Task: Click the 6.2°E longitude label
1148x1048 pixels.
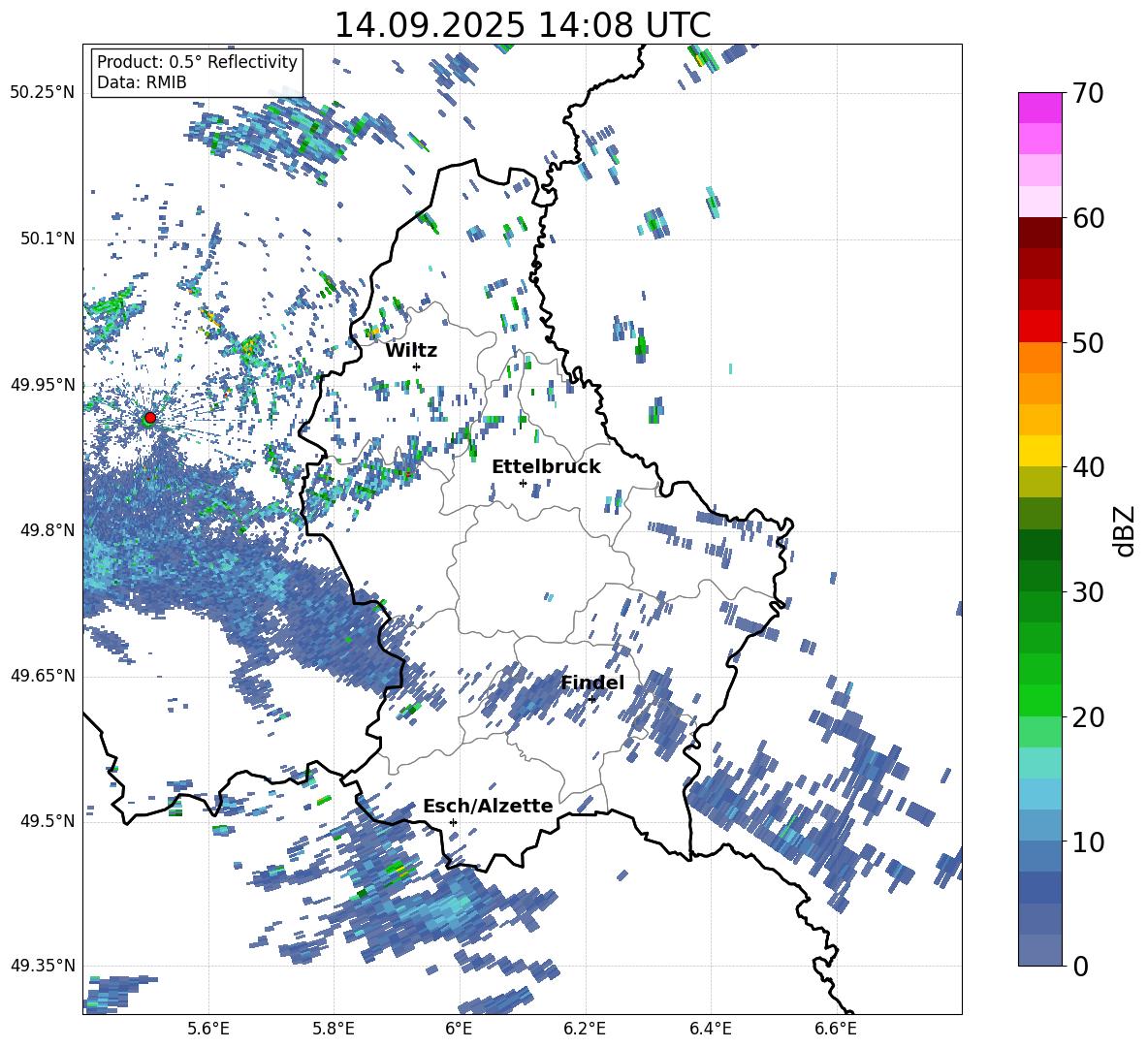Action: point(585,1030)
